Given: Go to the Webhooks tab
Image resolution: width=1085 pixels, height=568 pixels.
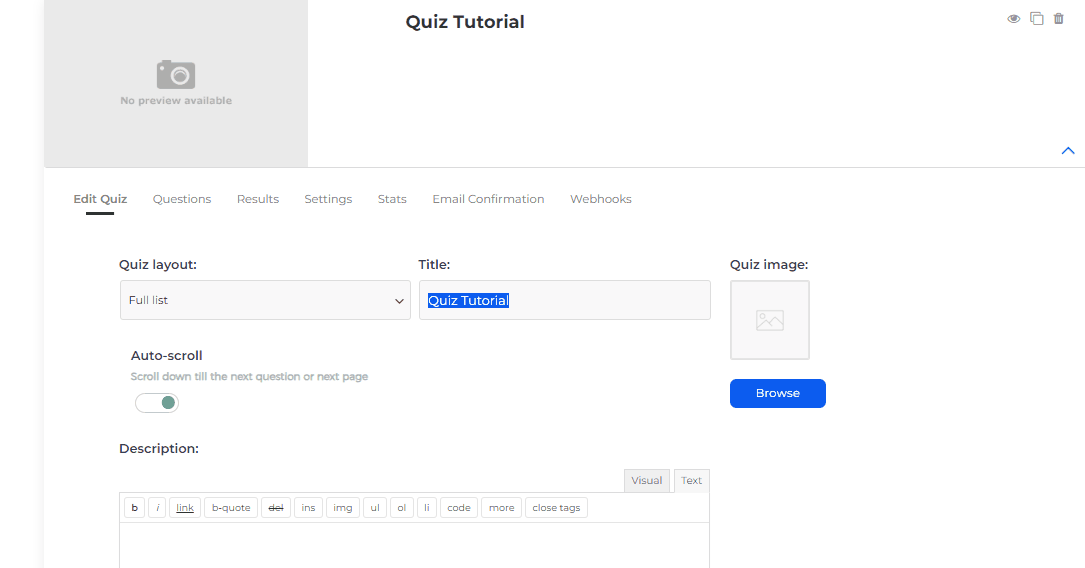Looking at the screenshot, I should click(x=600, y=199).
